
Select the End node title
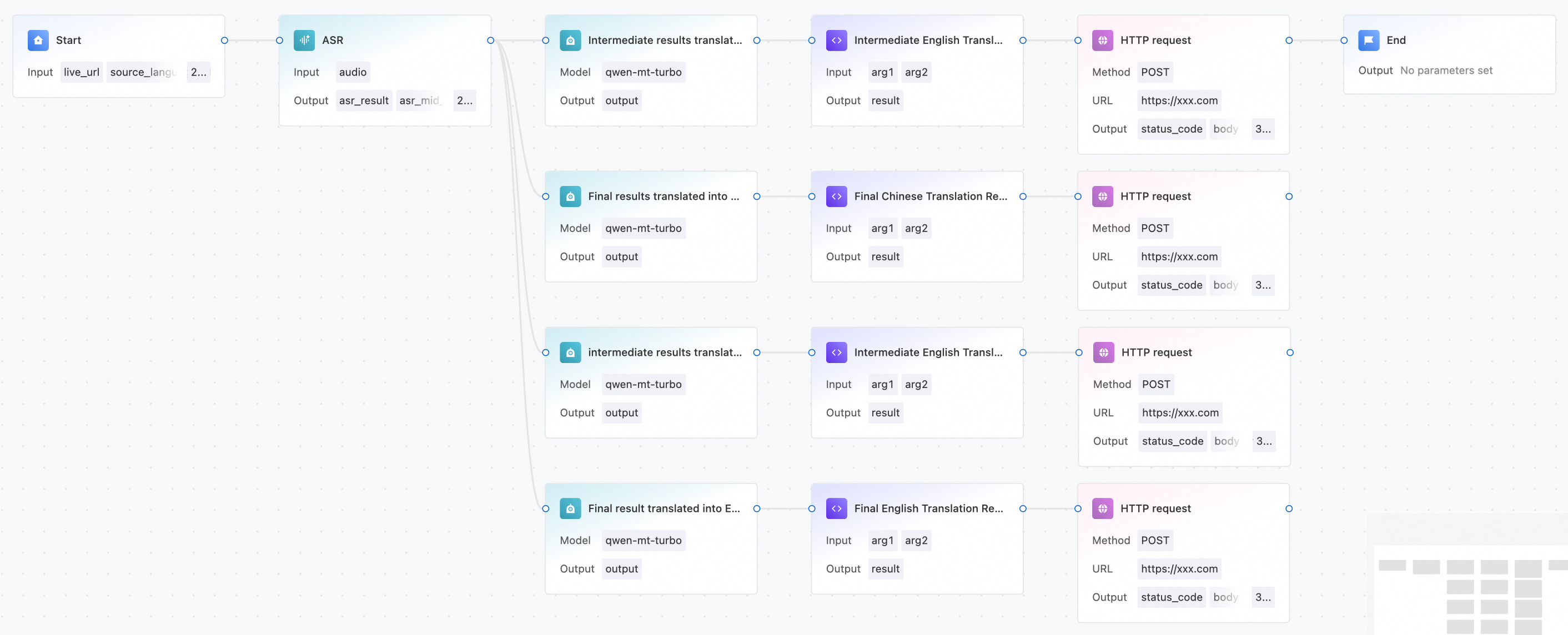pos(1396,40)
